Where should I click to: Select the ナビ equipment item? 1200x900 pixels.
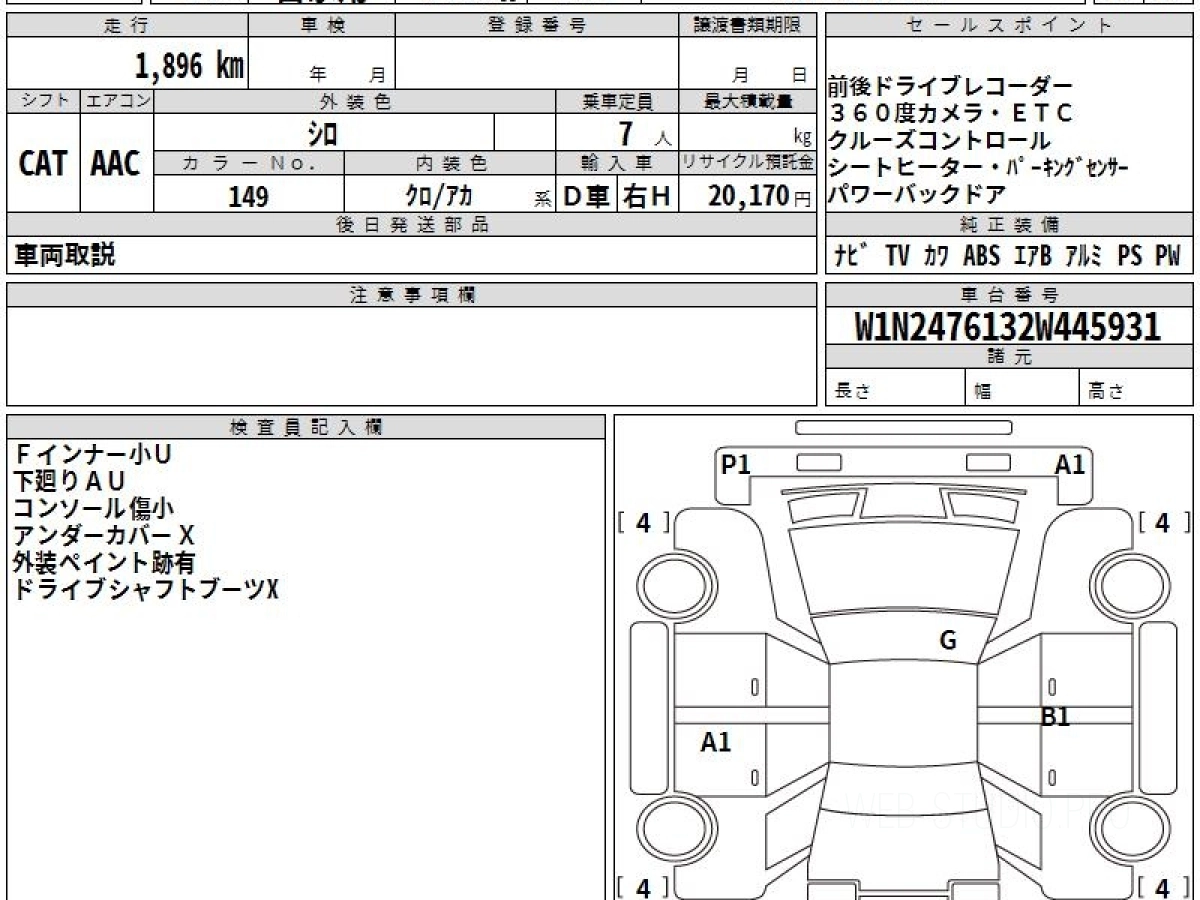coord(853,256)
